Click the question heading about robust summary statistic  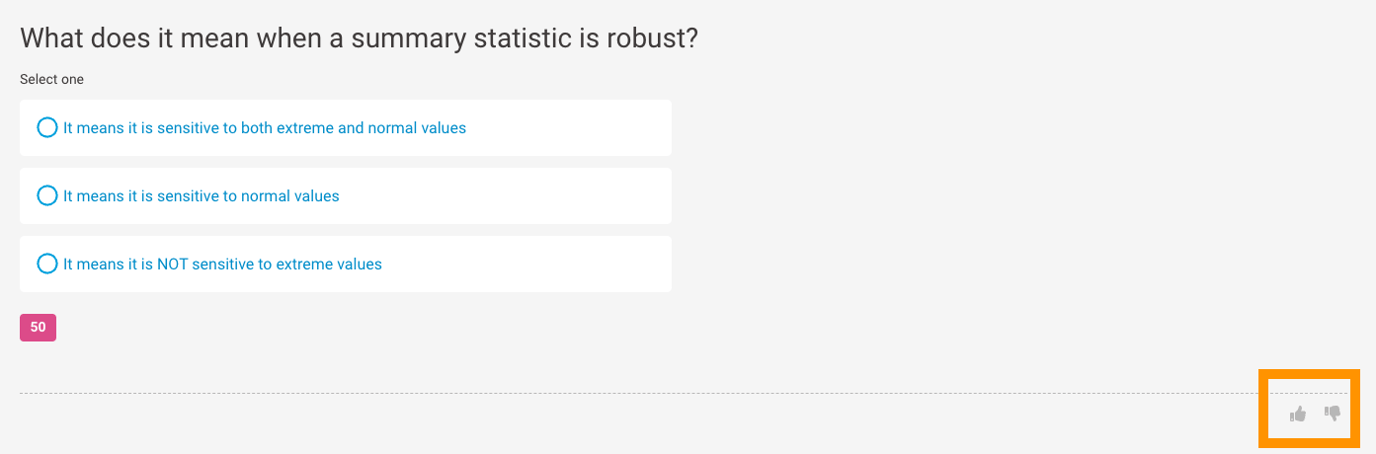[358, 39]
